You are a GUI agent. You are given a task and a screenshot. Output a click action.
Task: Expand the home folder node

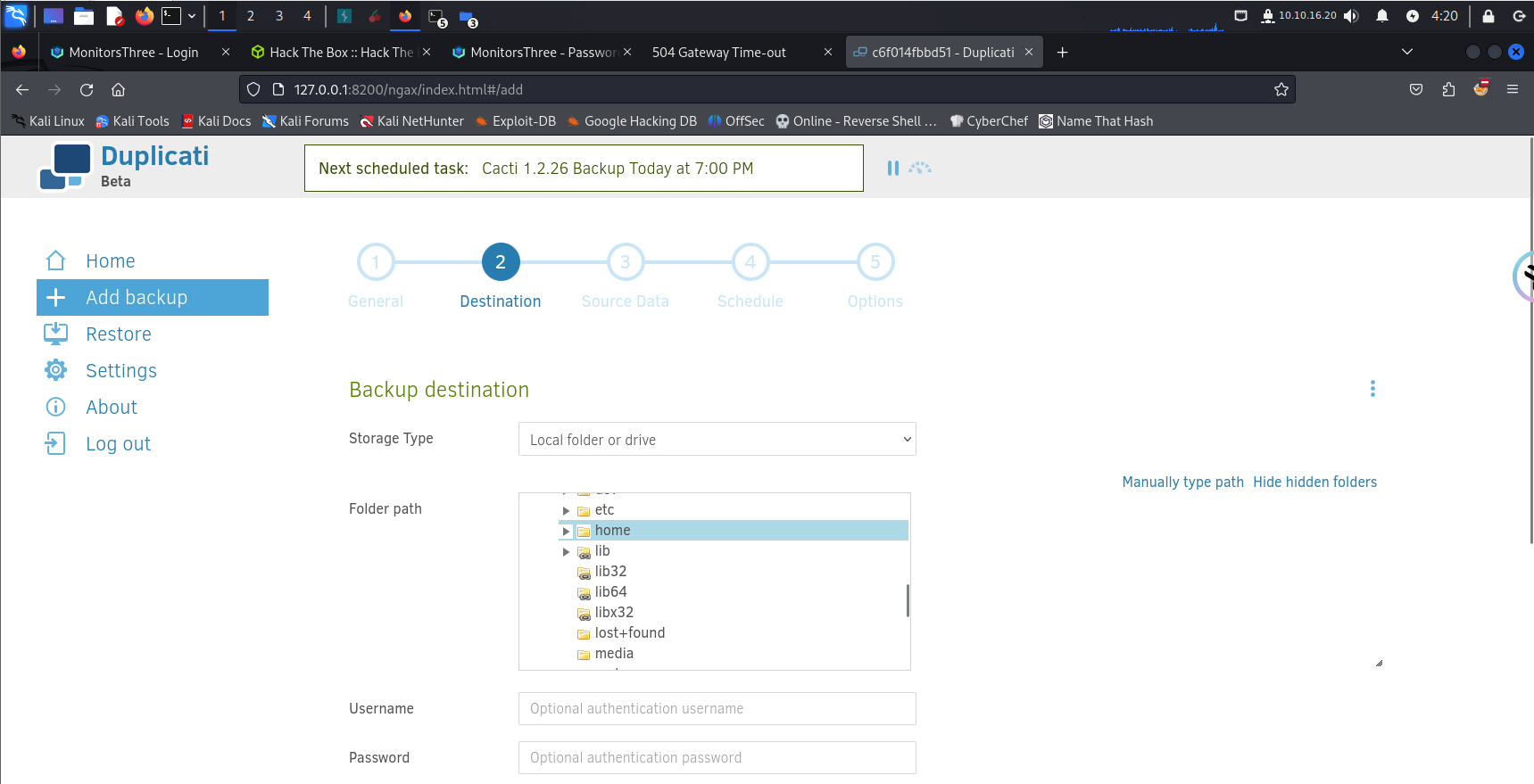(566, 532)
